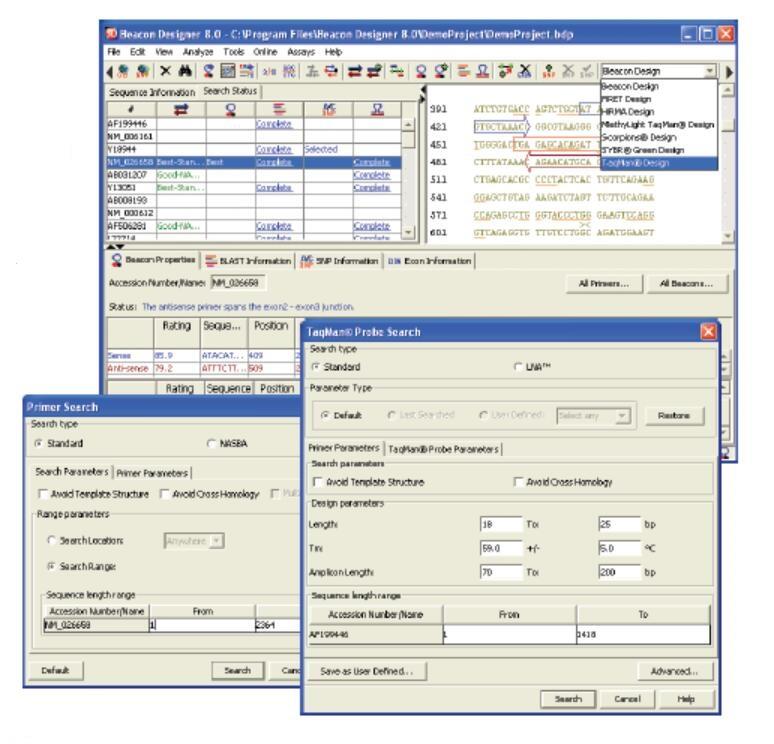774x744 pixels.
Task: Click the last column header icon in sequence table
Action: (x=378, y=109)
